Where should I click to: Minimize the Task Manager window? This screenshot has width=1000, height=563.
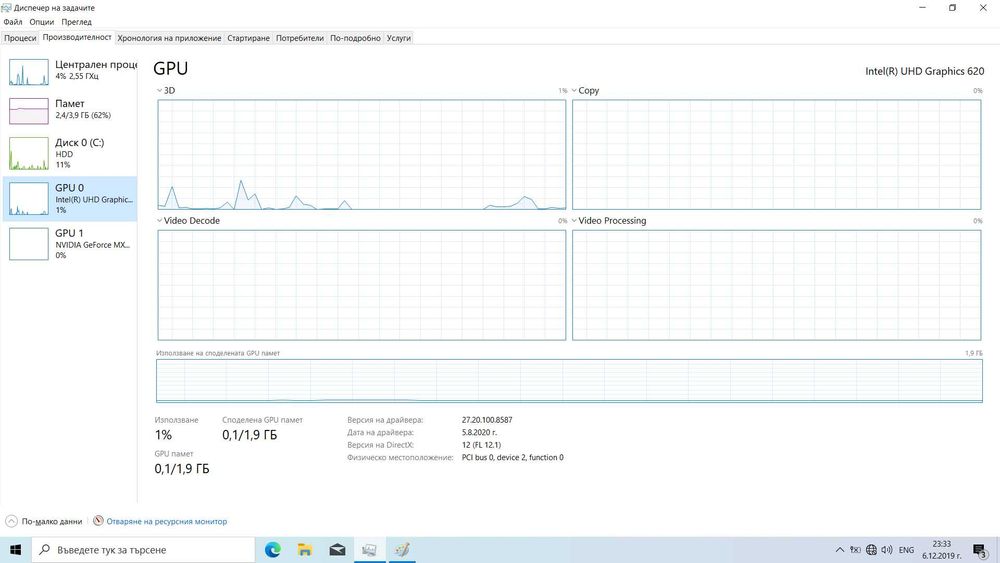pyautogui.click(x=922, y=8)
